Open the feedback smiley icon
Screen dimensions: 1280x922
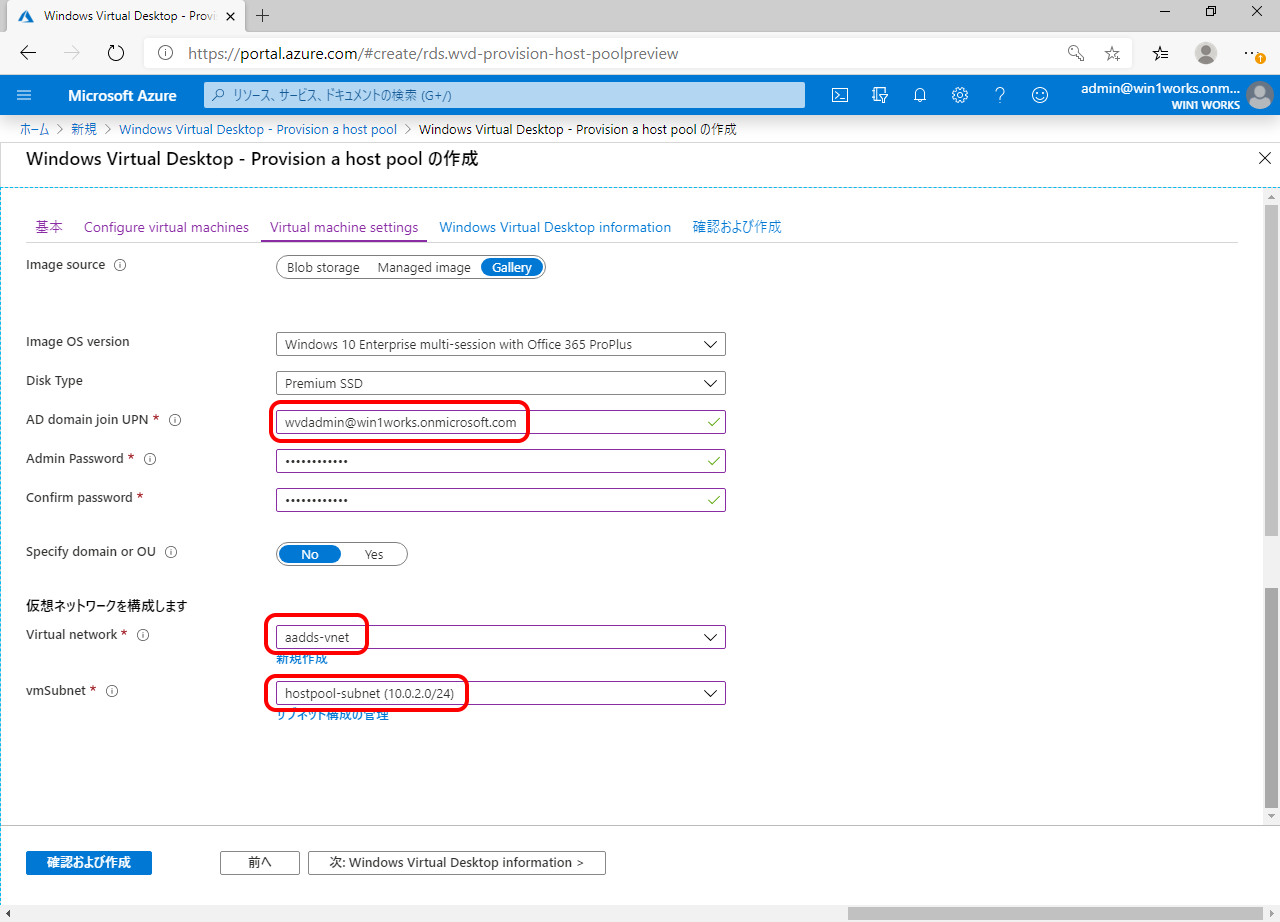[x=1040, y=95]
